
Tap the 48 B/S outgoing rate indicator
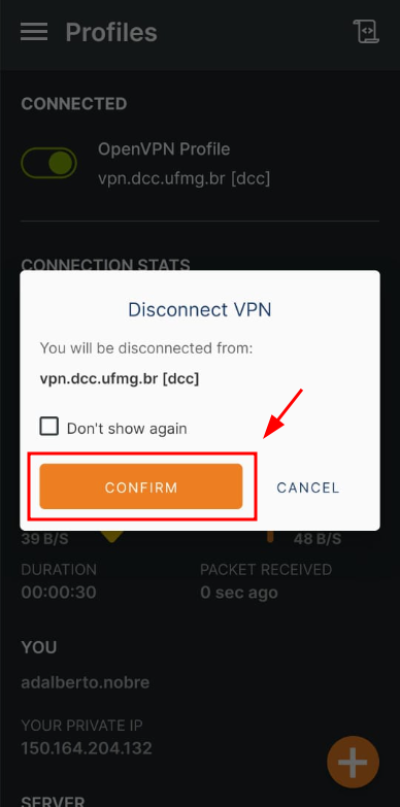[x=318, y=539]
